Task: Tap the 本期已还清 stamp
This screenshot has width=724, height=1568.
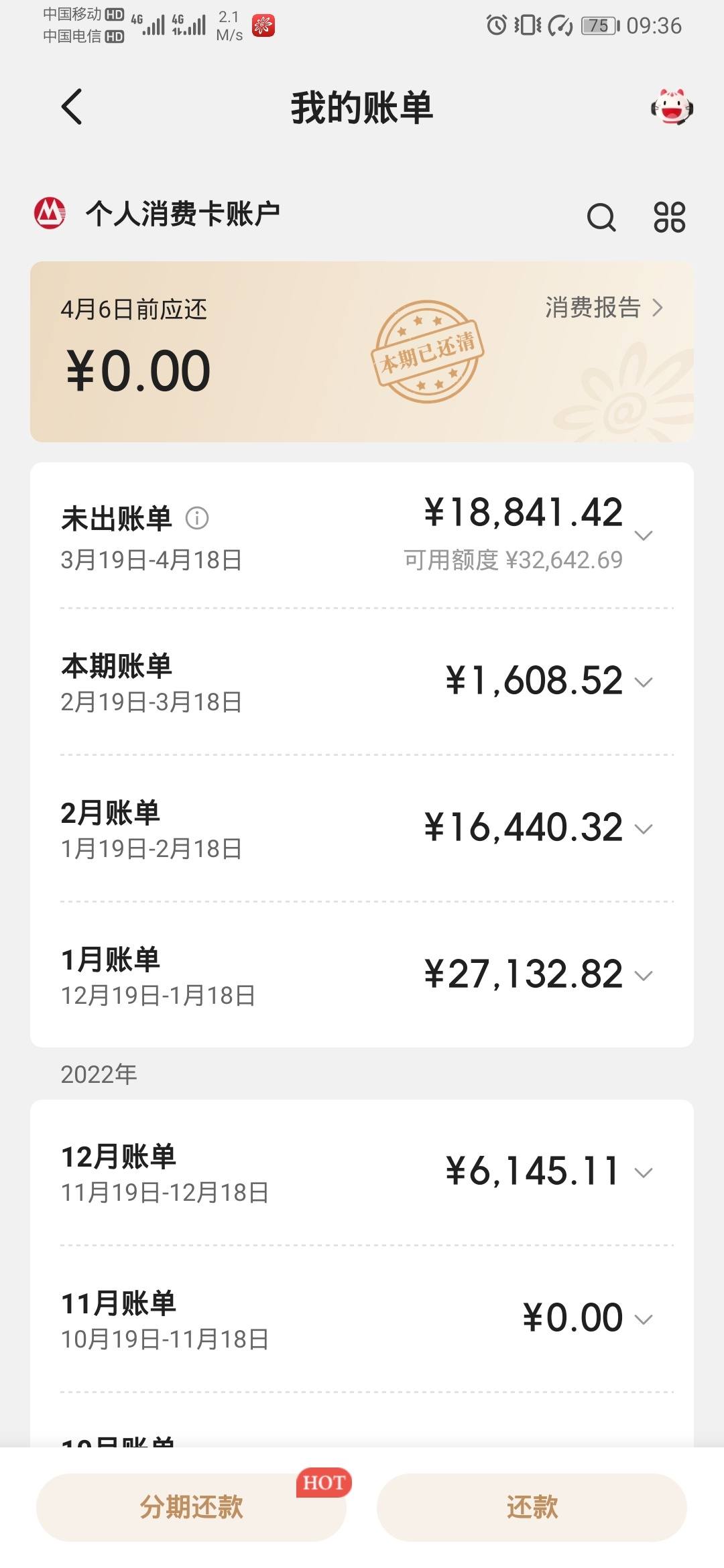Action: [x=427, y=352]
